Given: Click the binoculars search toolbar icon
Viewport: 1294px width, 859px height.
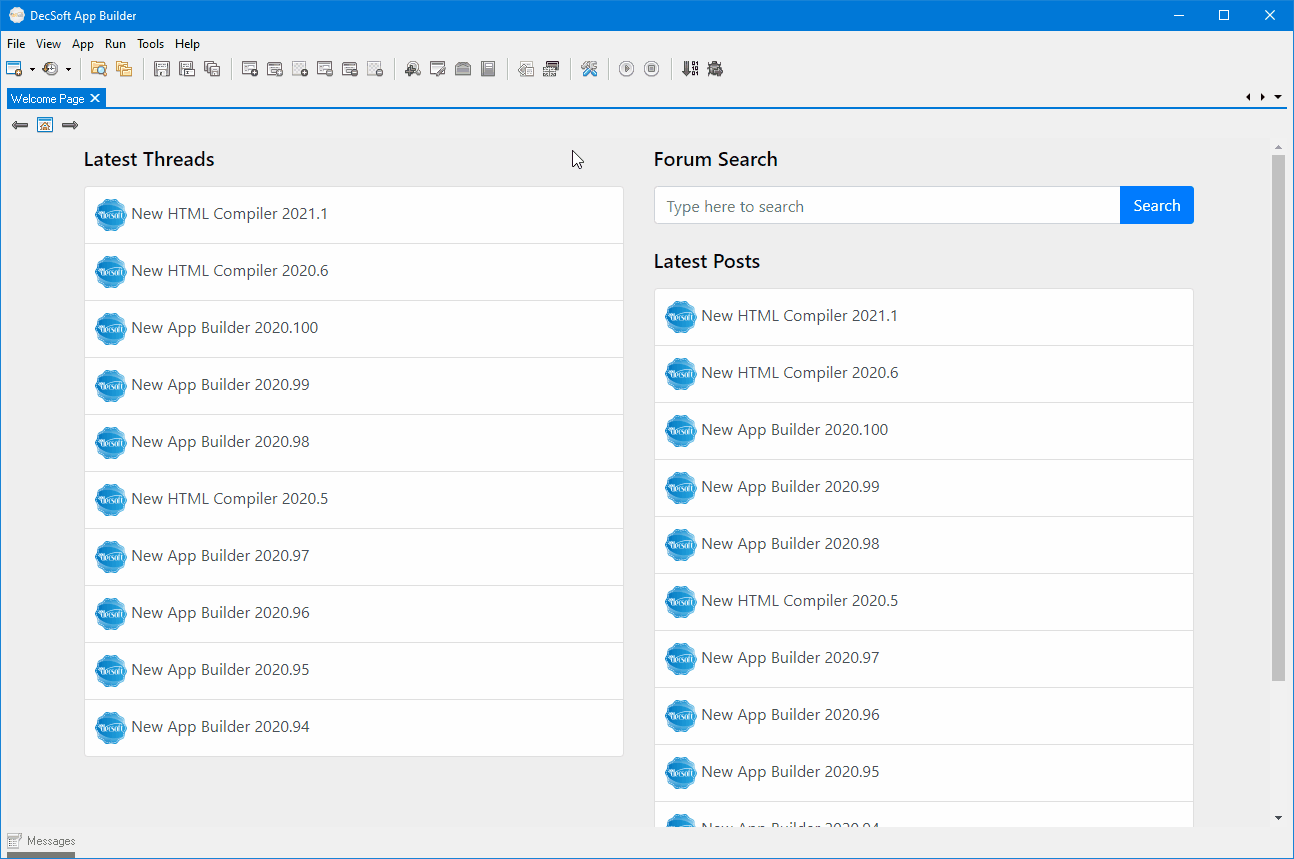Looking at the screenshot, I should click(x=412, y=69).
